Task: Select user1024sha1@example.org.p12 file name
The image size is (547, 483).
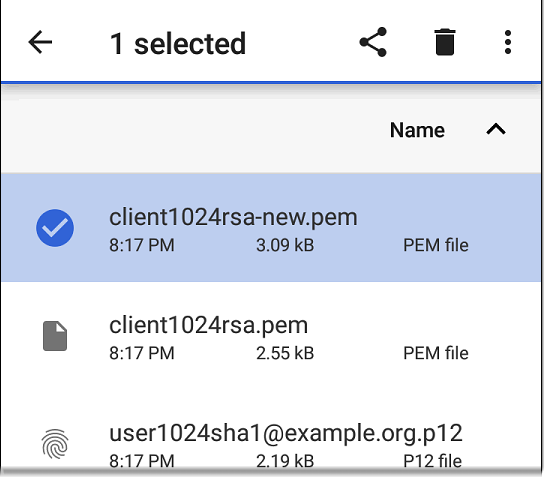Action: coord(286,433)
